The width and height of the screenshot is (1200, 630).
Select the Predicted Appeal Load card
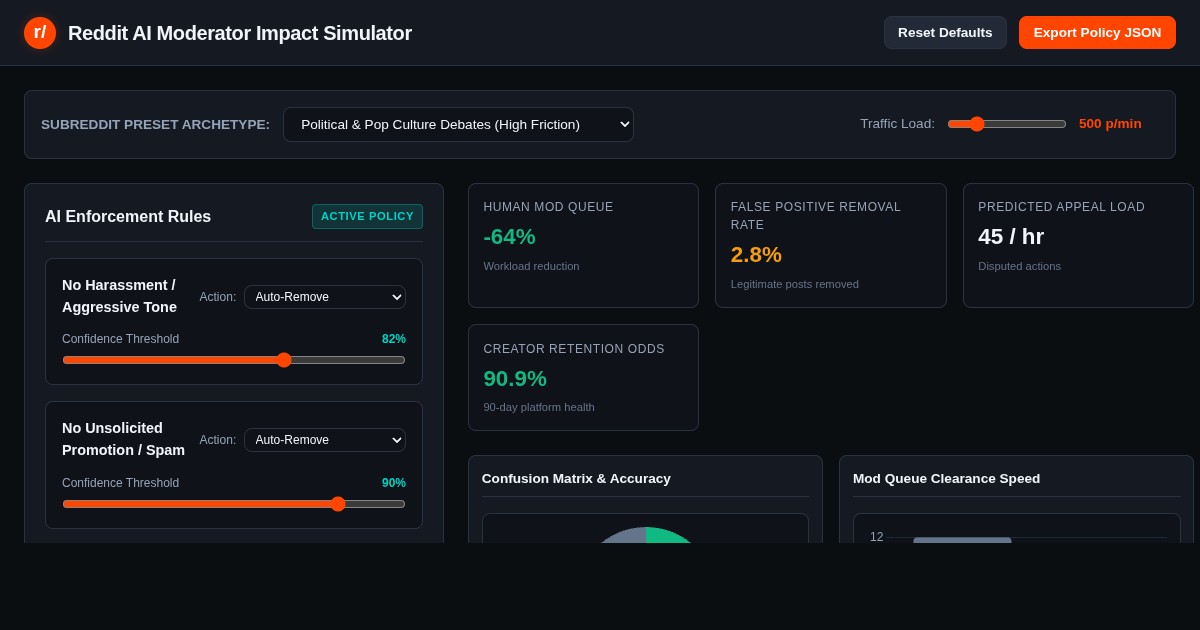1078,245
